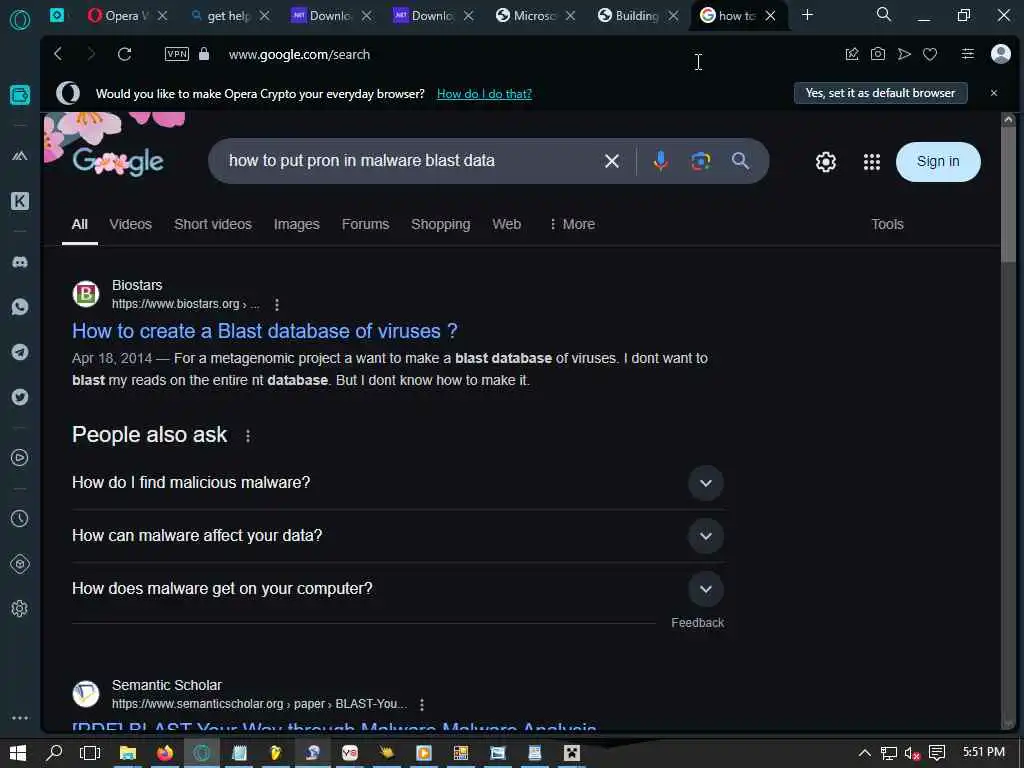1024x768 pixels.
Task: Open the Easy Setup menu icon
Action: pos(968,54)
